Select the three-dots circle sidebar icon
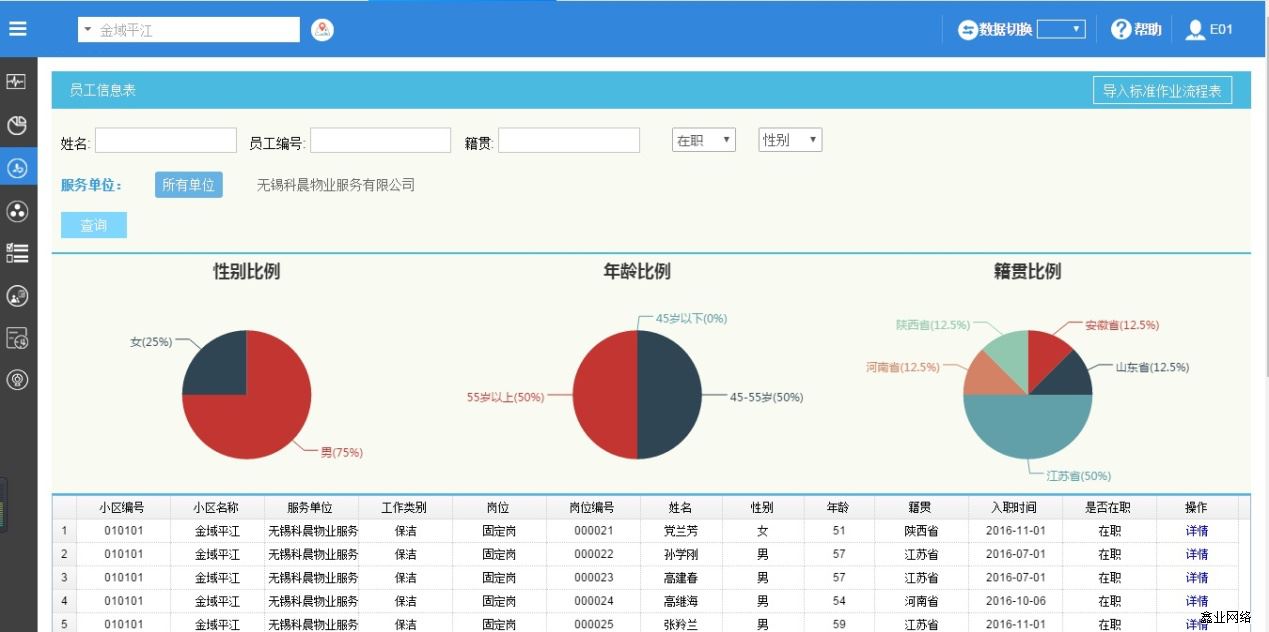Viewport: 1269px width, 632px height. pyautogui.click(x=17, y=210)
